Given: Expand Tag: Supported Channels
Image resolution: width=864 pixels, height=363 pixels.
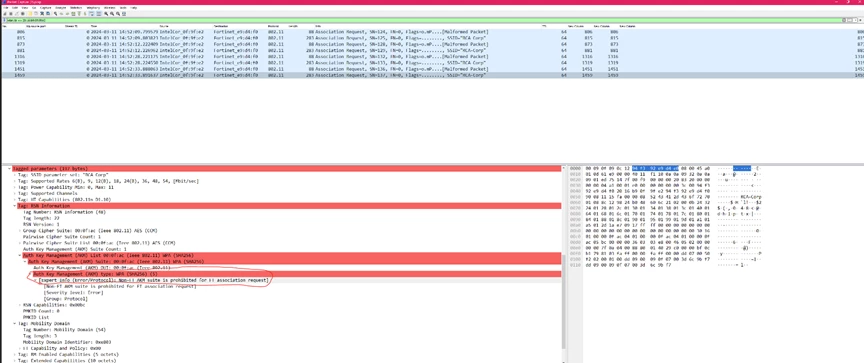Looking at the screenshot, I should point(15,193).
